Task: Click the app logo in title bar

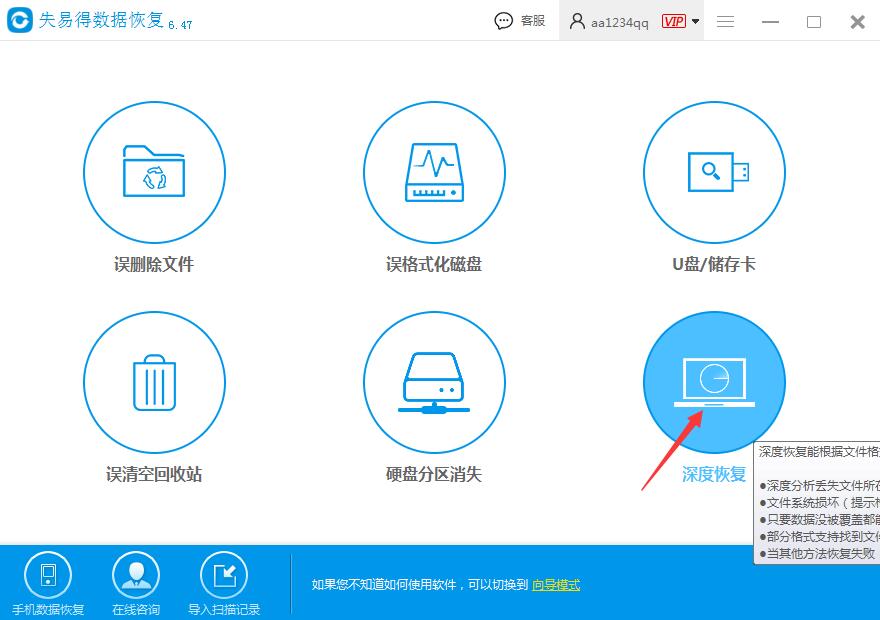Action: pyautogui.click(x=20, y=20)
